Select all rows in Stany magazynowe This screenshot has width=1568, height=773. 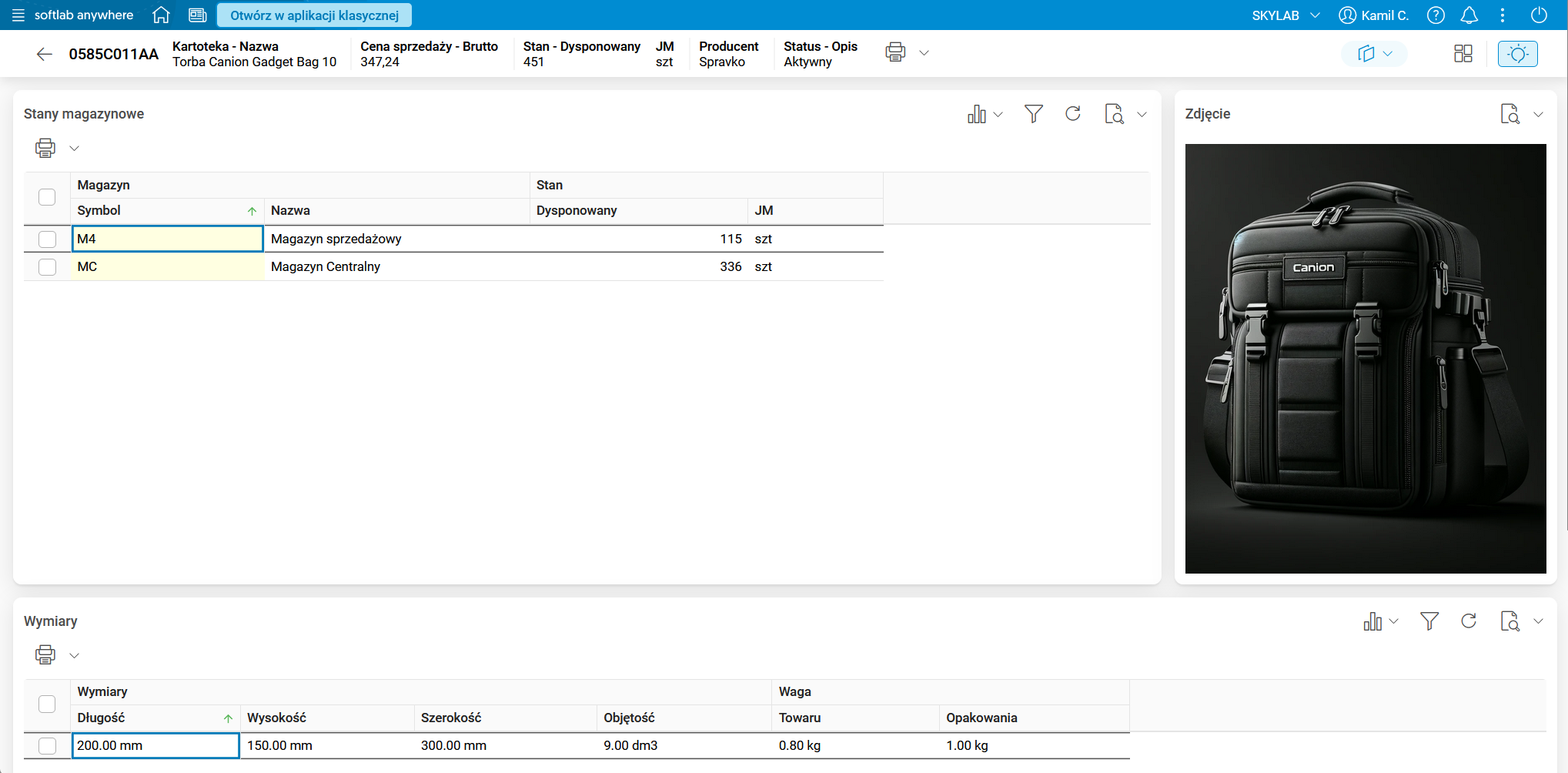click(47, 197)
